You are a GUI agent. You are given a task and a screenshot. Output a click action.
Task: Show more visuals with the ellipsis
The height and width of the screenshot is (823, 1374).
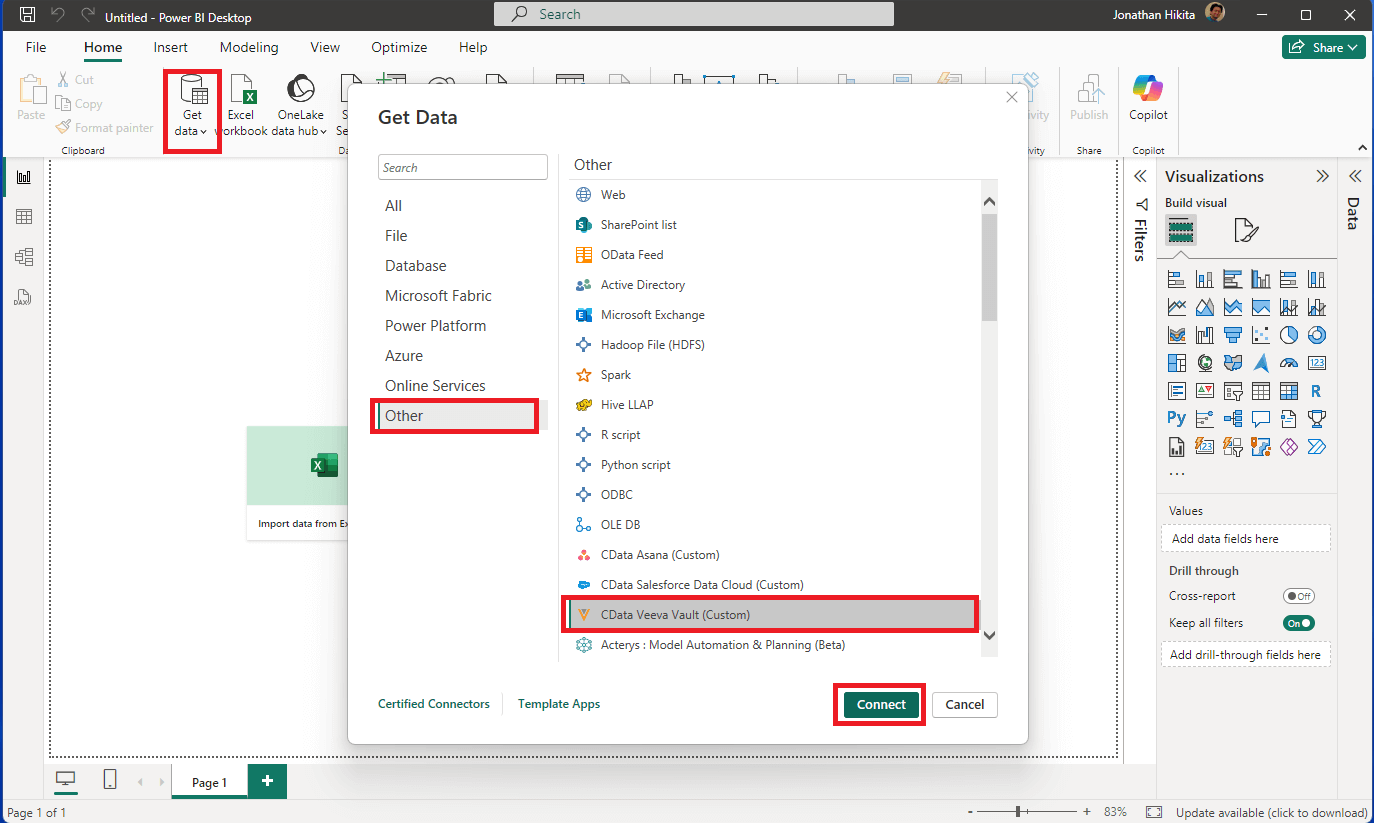1177,473
